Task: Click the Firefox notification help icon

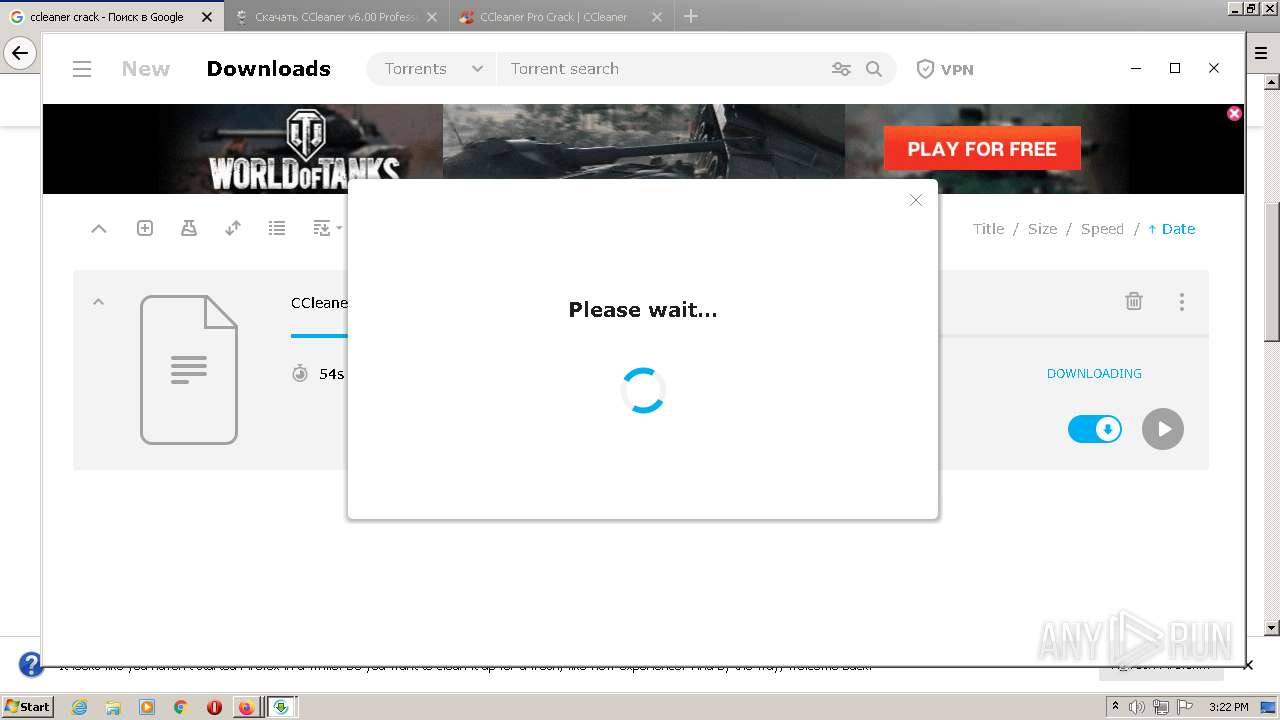Action: click(x=30, y=664)
